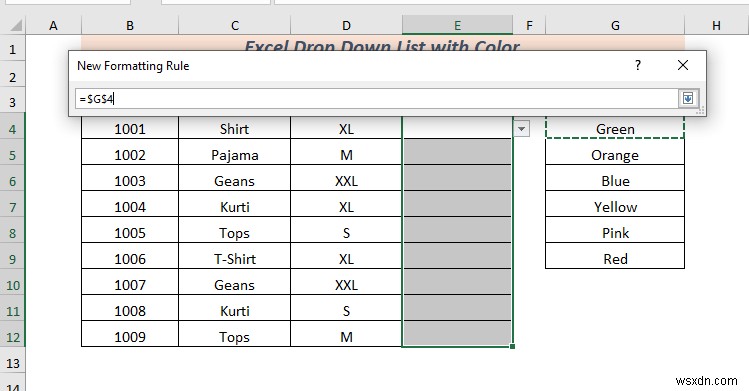This screenshot has width=749, height=391.
Task: Click the select-all corner of the sheet
Action: tap(13, 25)
